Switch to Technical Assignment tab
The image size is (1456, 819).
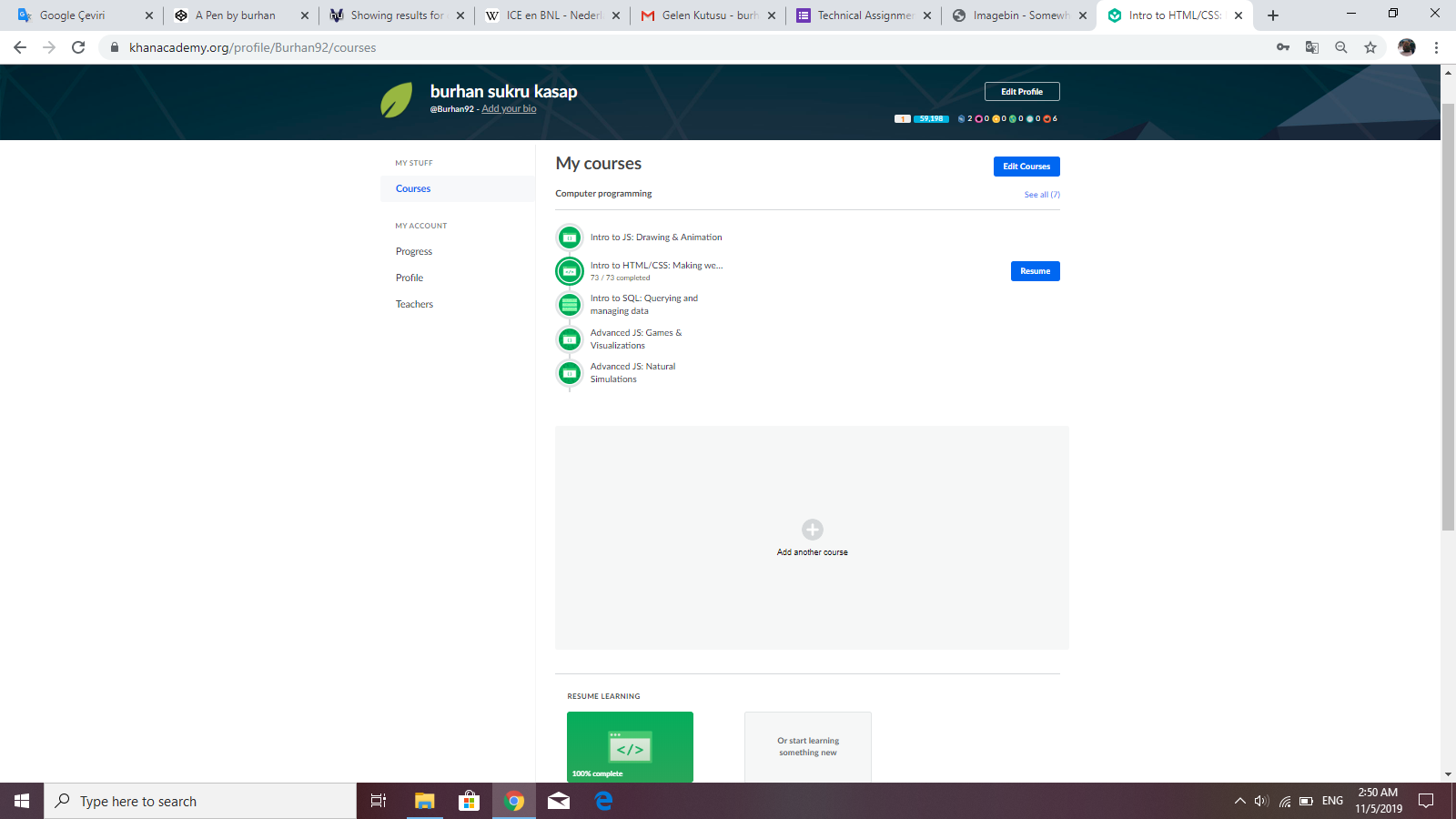pyautogui.click(x=864, y=15)
